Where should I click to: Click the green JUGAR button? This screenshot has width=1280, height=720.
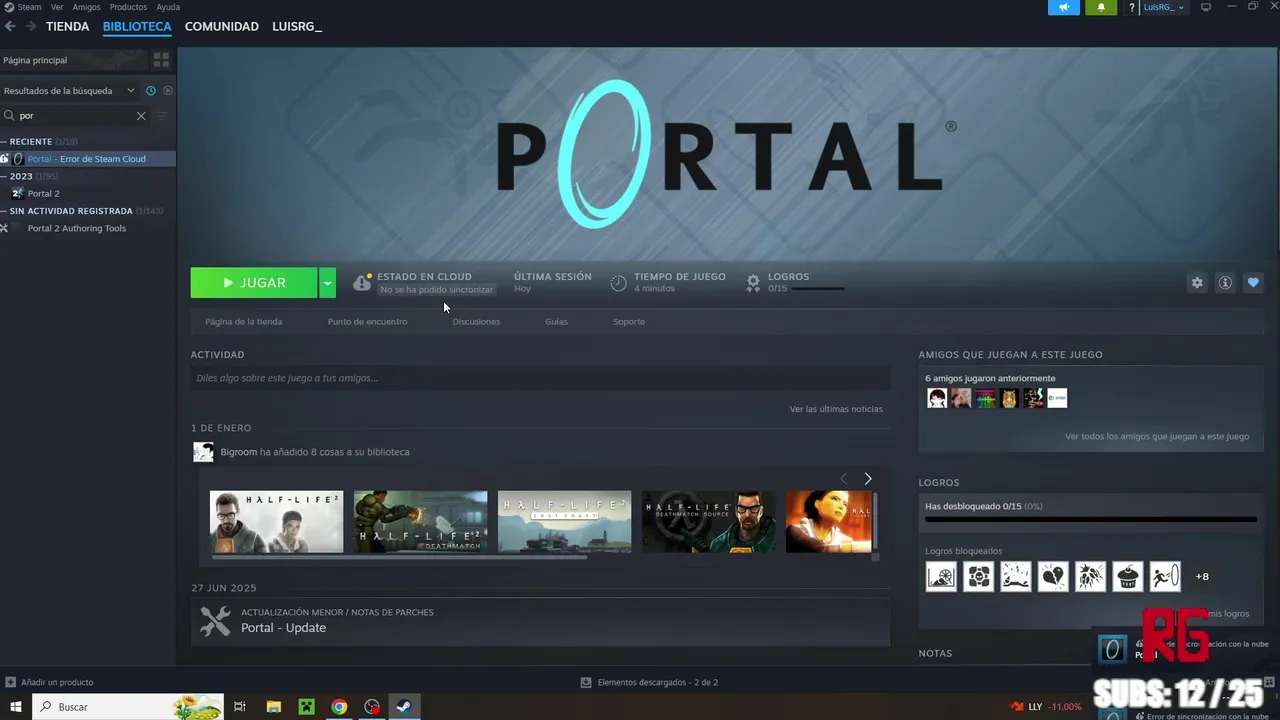point(254,283)
